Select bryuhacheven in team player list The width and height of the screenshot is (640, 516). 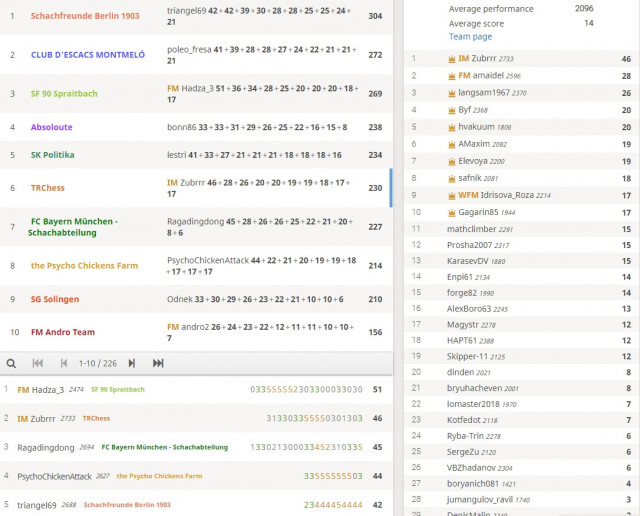475,388
